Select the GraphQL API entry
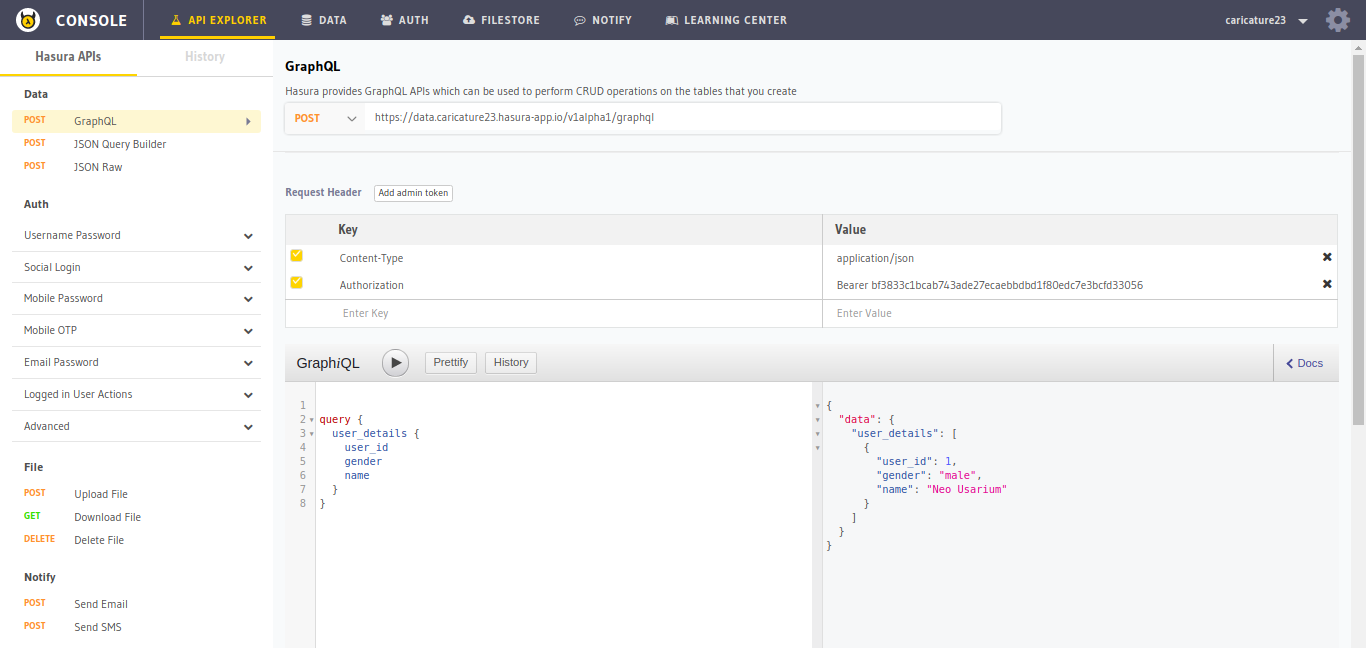Screen dimensions: 1366x648 click(136, 121)
